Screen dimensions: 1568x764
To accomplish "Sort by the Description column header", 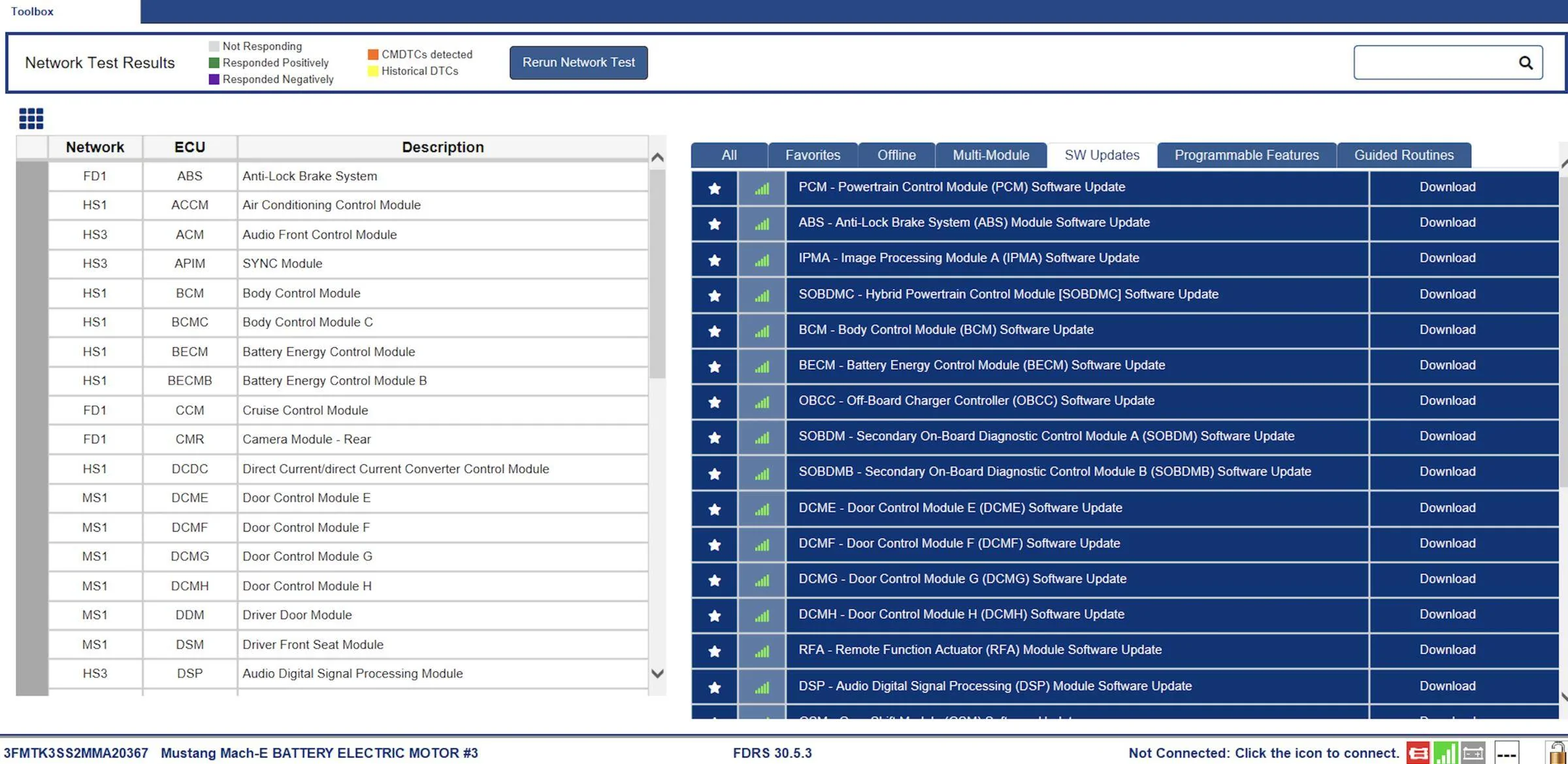I will 443,148.
